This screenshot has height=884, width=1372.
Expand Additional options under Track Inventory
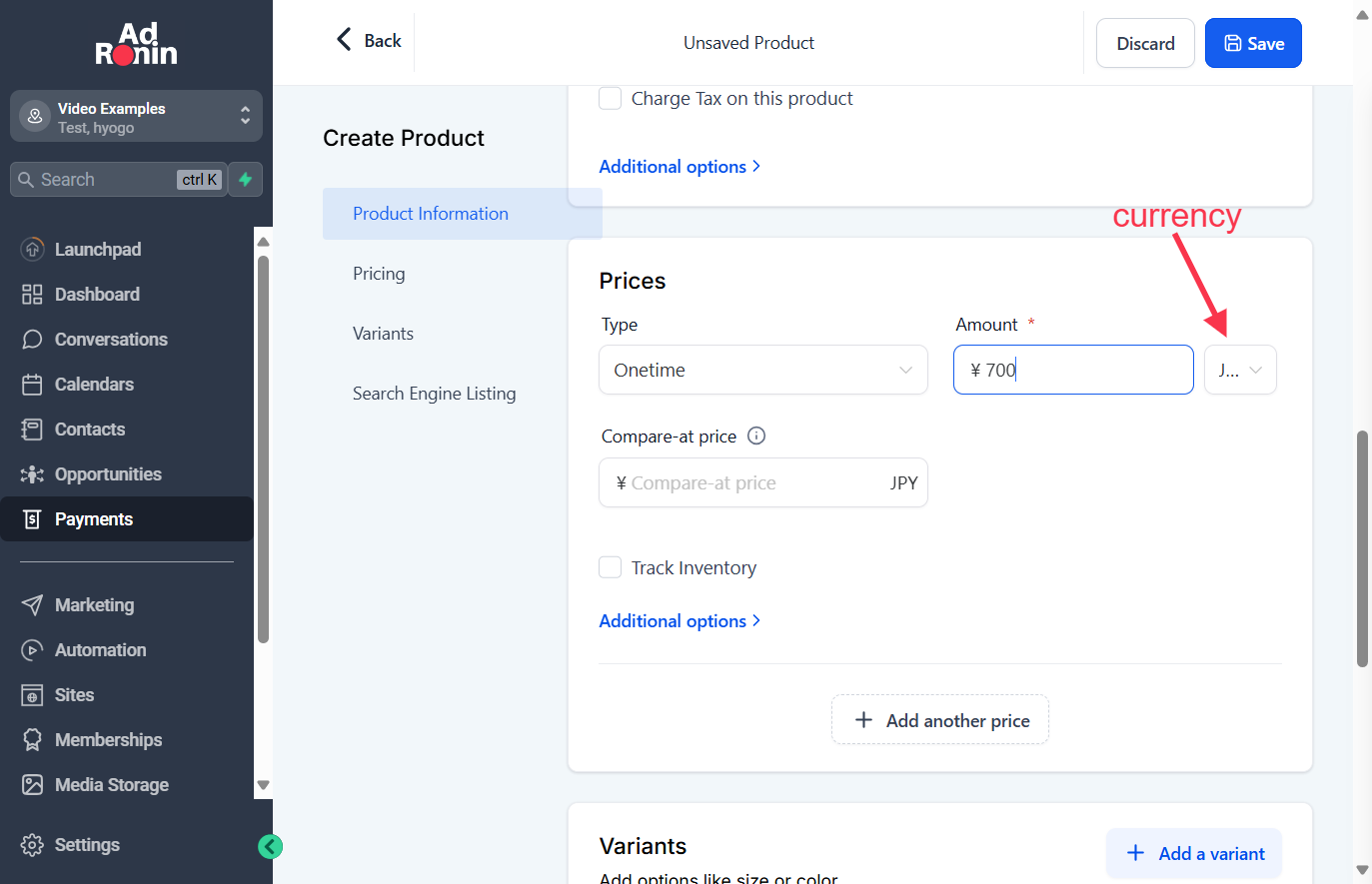click(x=680, y=621)
